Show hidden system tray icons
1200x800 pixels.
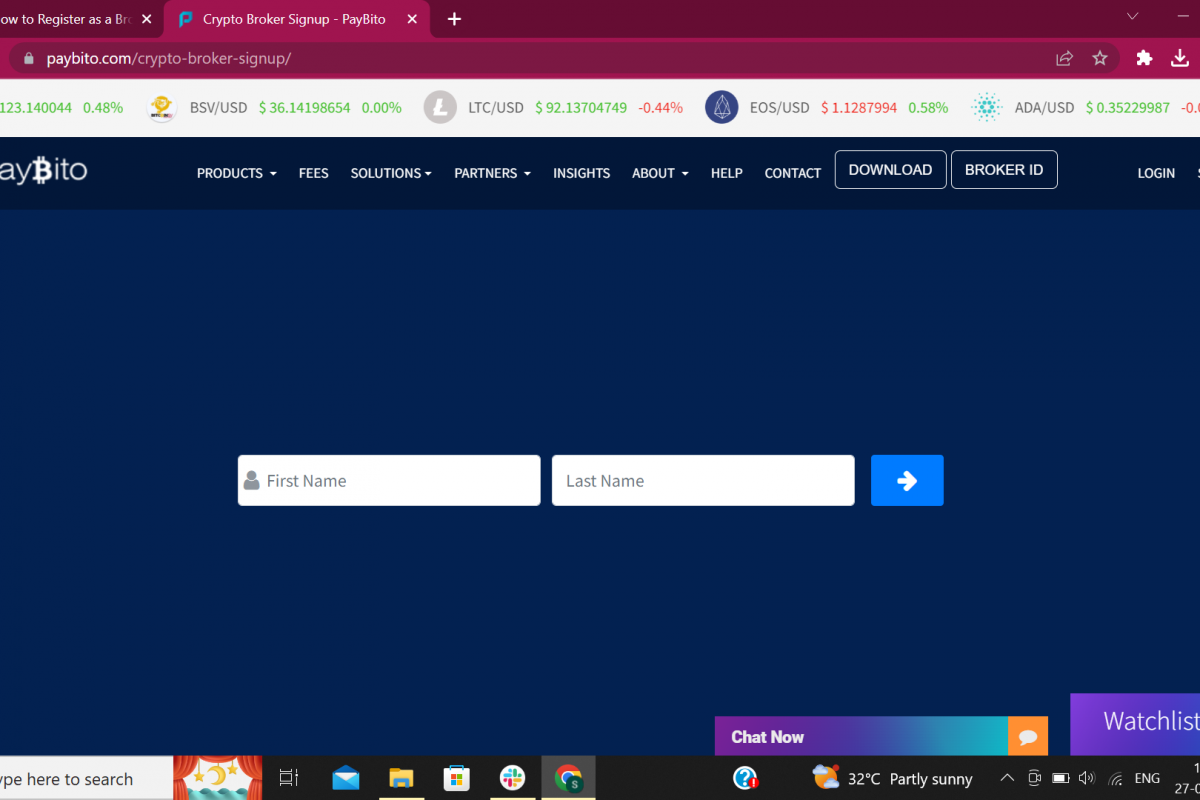click(1007, 778)
